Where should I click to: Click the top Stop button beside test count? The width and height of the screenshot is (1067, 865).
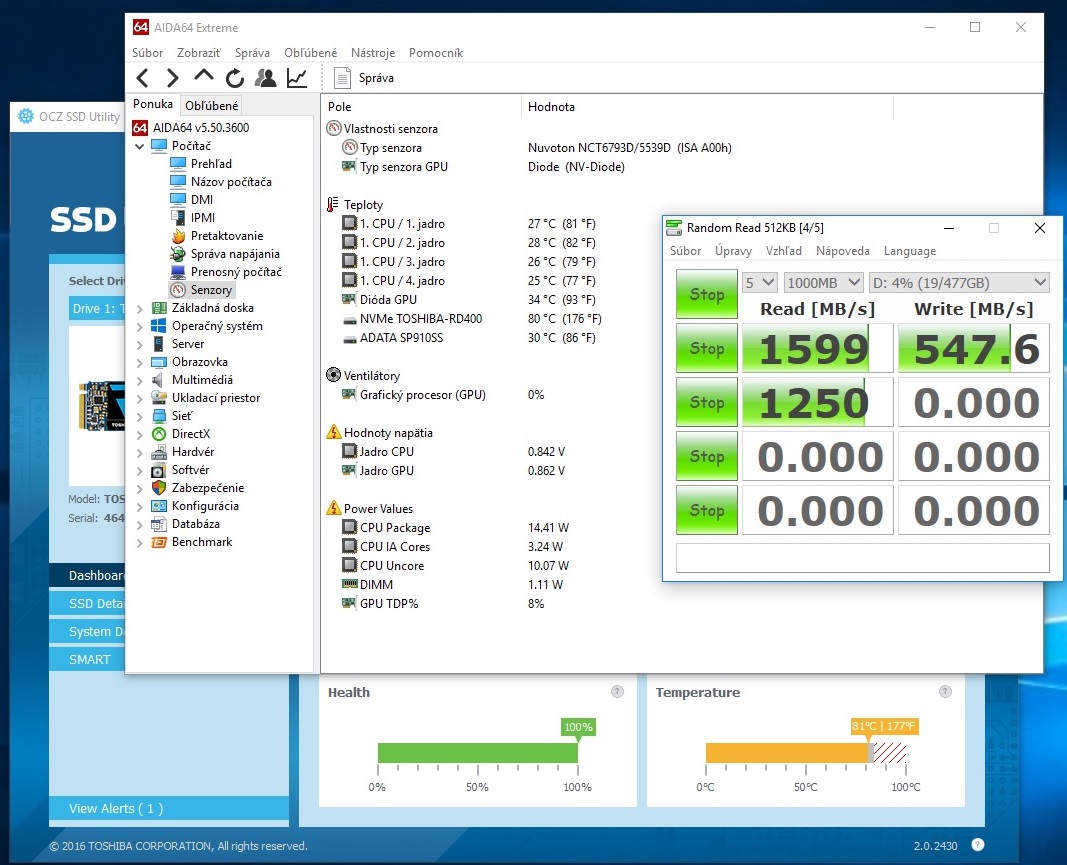706,294
